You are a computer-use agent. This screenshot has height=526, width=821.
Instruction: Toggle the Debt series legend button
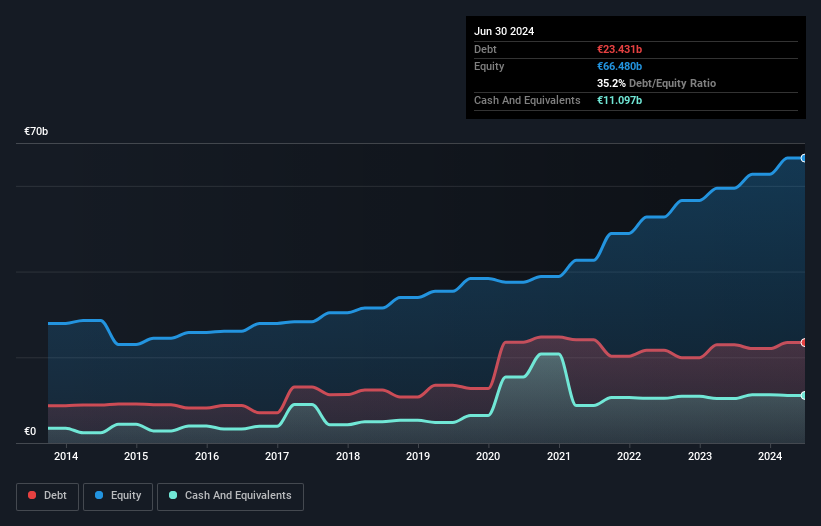47,496
